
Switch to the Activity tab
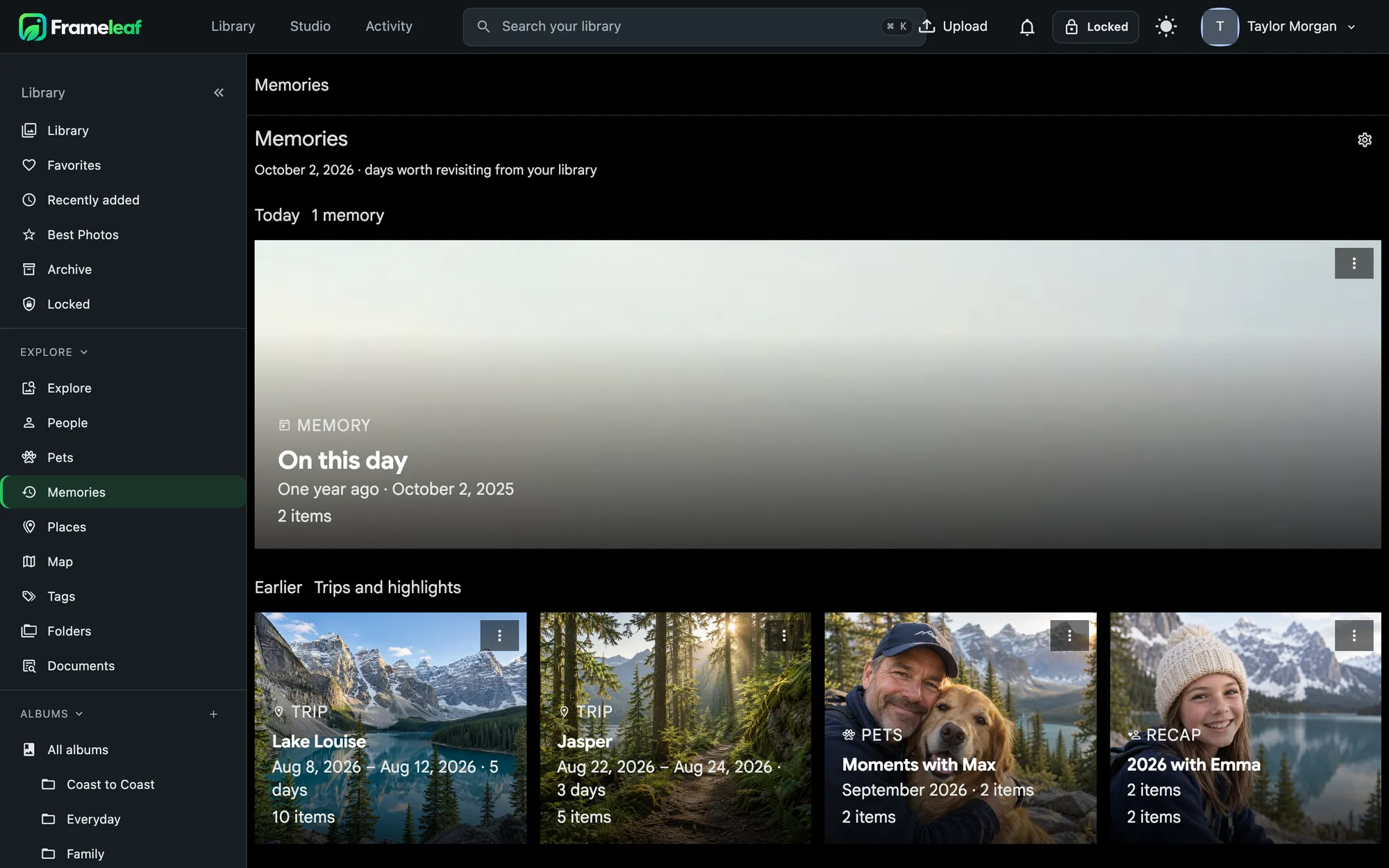coord(389,26)
